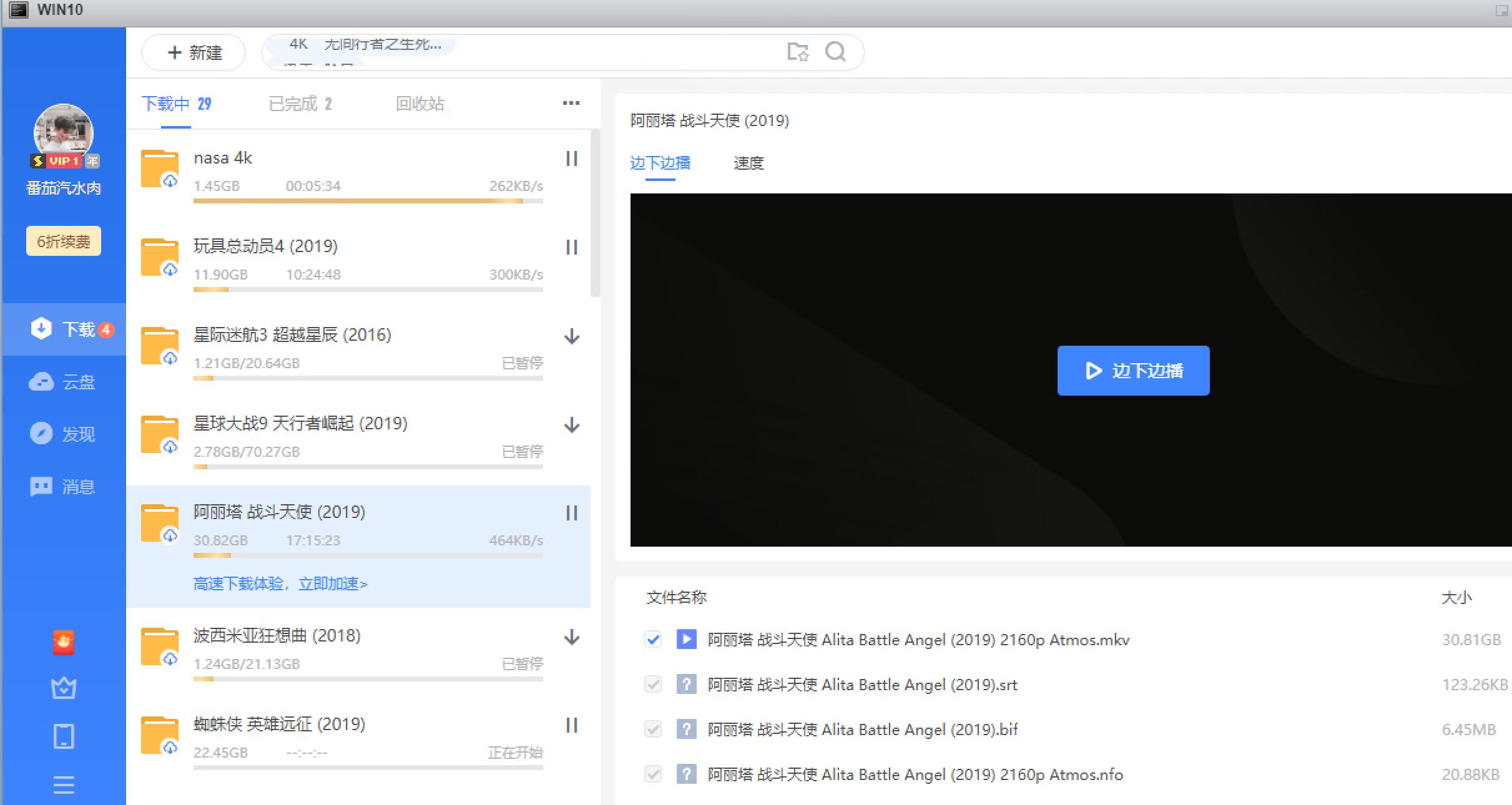Switch to the 速度 tab
Image resolution: width=1512 pixels, height=805 pixels.
[x=748, y=163]
